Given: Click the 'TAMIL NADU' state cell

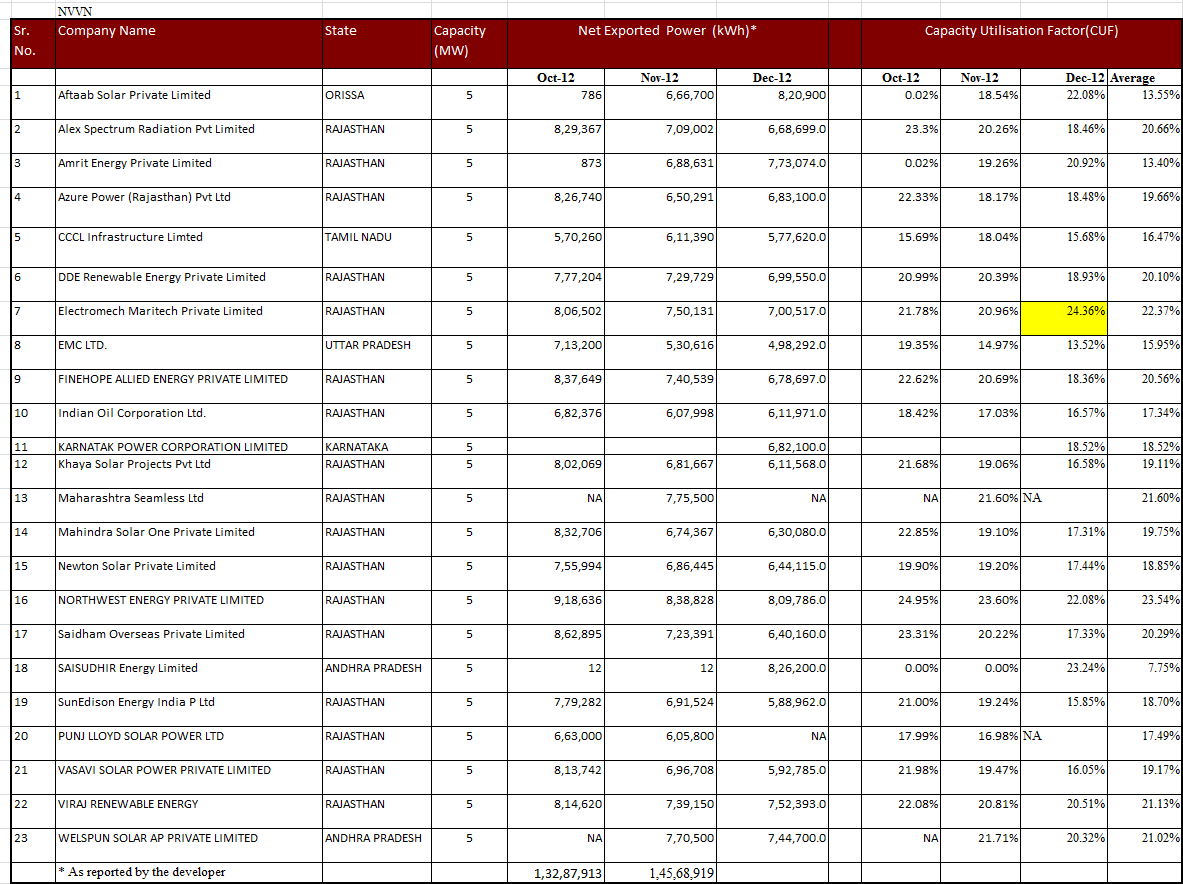Looking at the screenshot, I should pyautogui.click(x=376, y=247).
